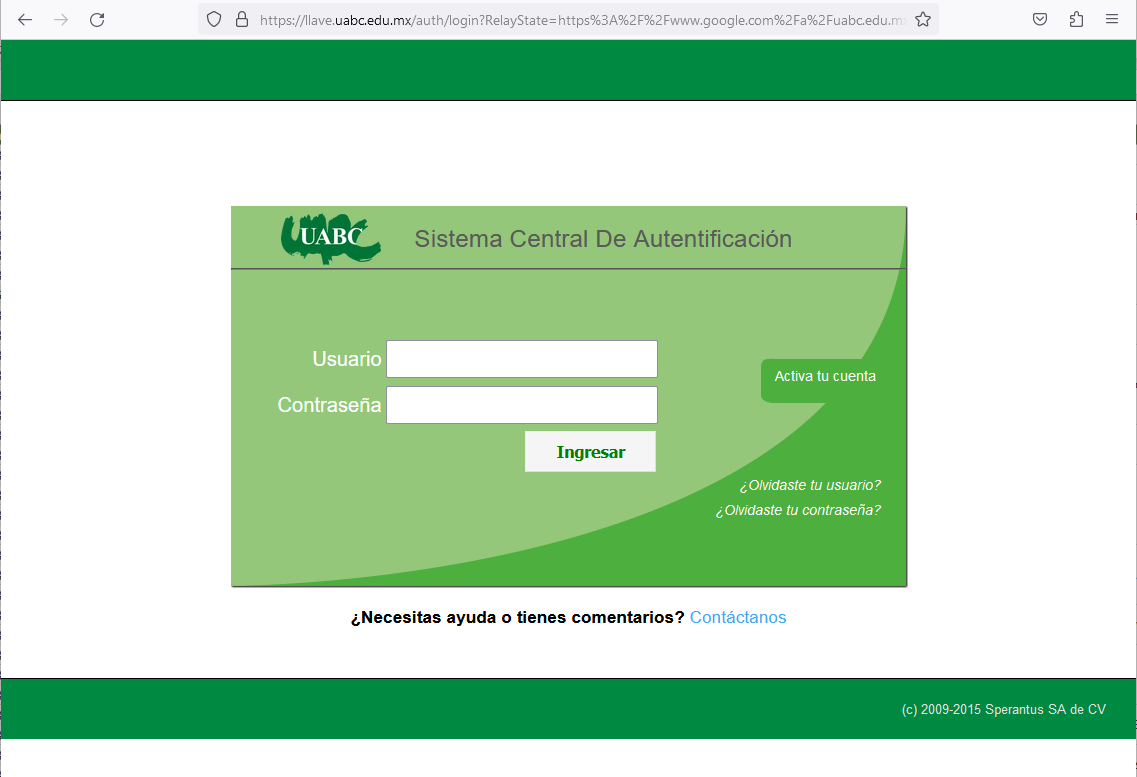The image size is (1137, 777).
Task: Click into the Contraseña password field
Action: point(521,405)
